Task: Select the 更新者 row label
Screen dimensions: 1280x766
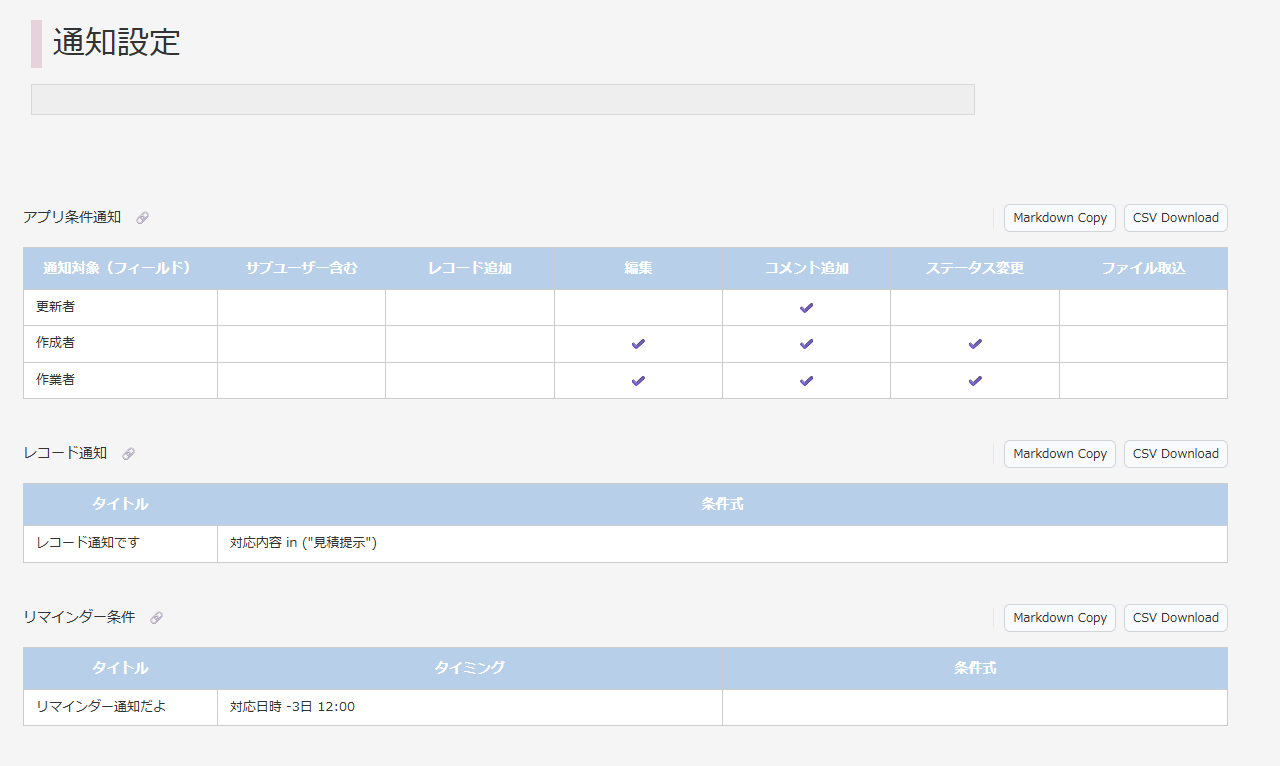Action: tap(56, 307)
